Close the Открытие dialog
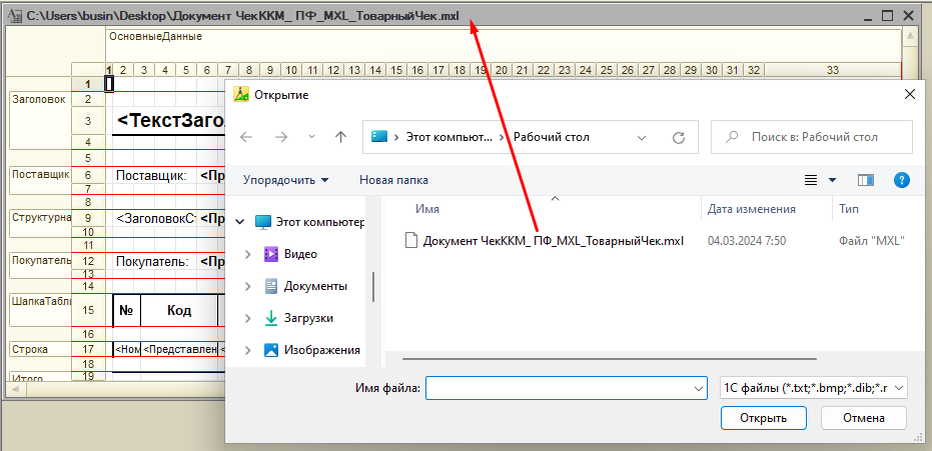Screen dimensions: 932x451 909,94
